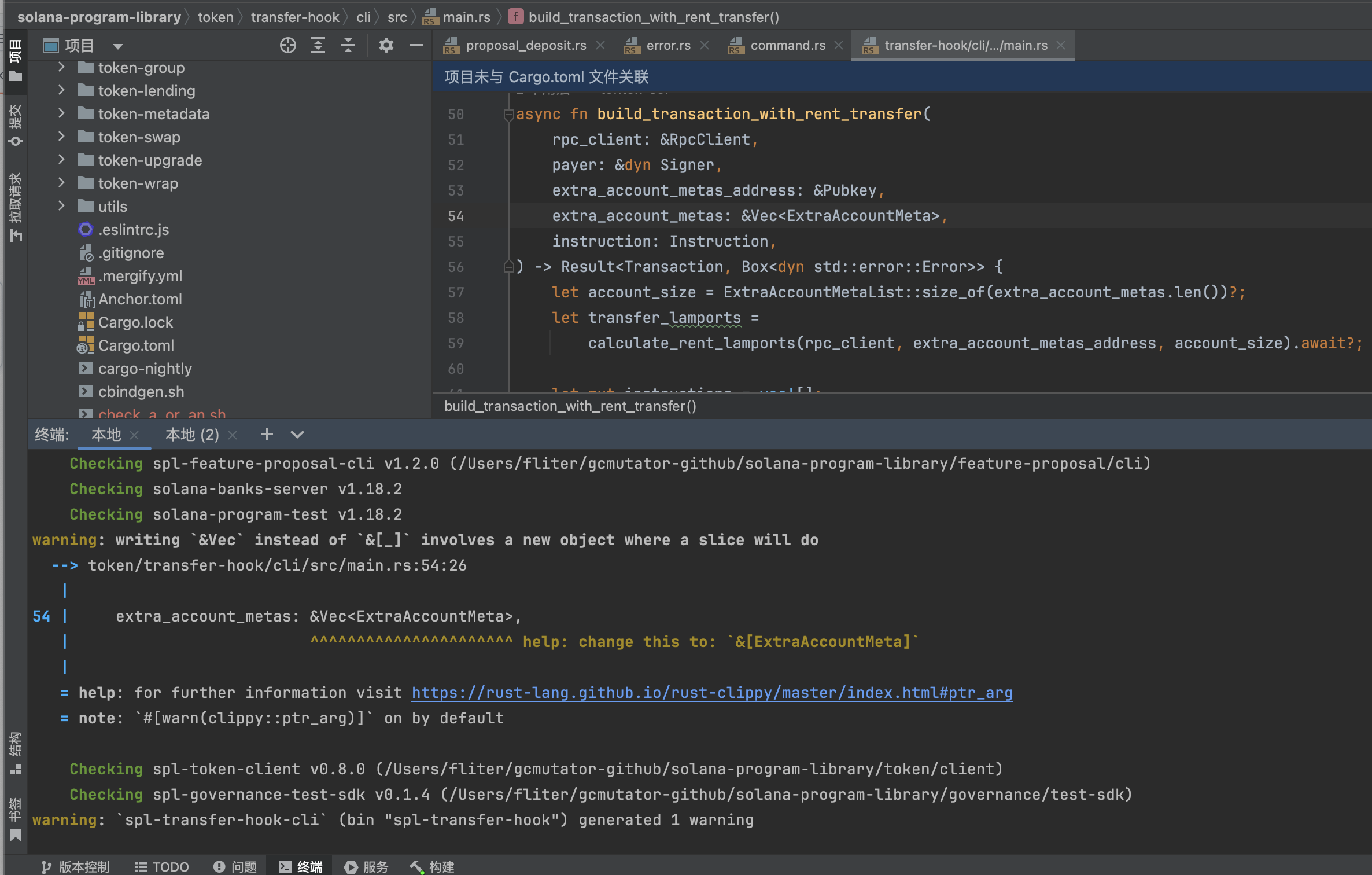Open the project view dropdown arrow

[118, 46]
